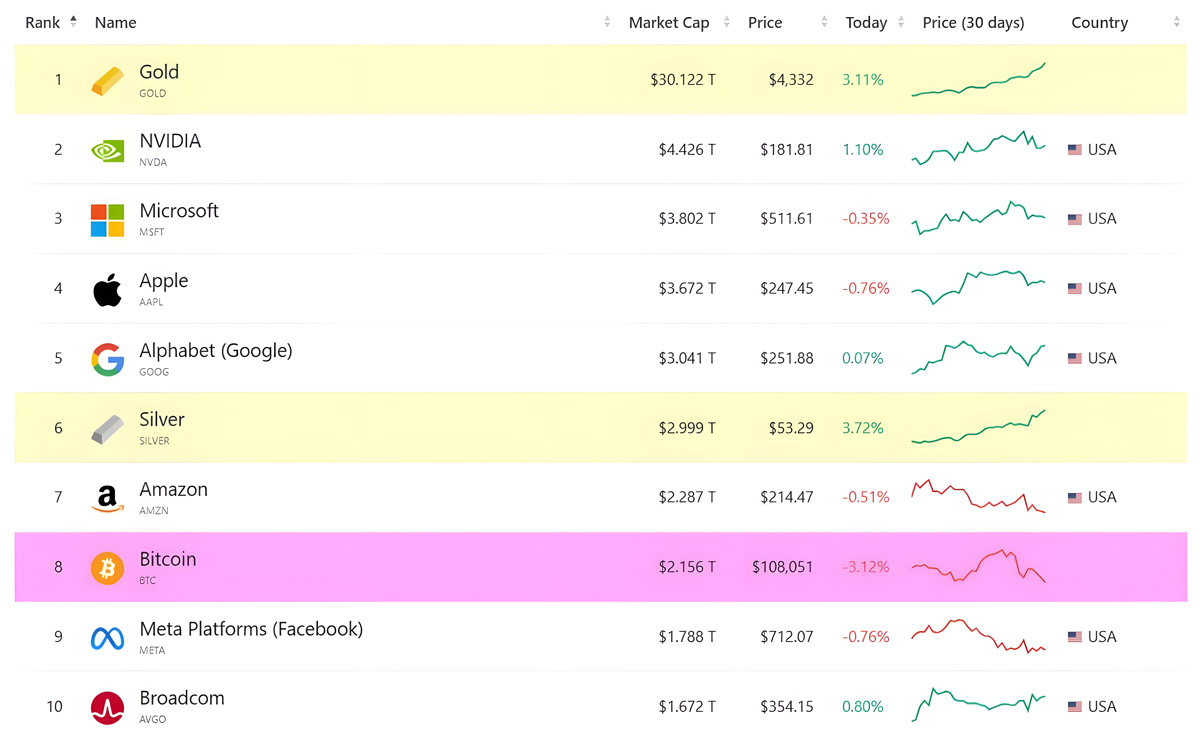Click the Gold bar icon
The image size is (1200, 731).
click(107, 79)
